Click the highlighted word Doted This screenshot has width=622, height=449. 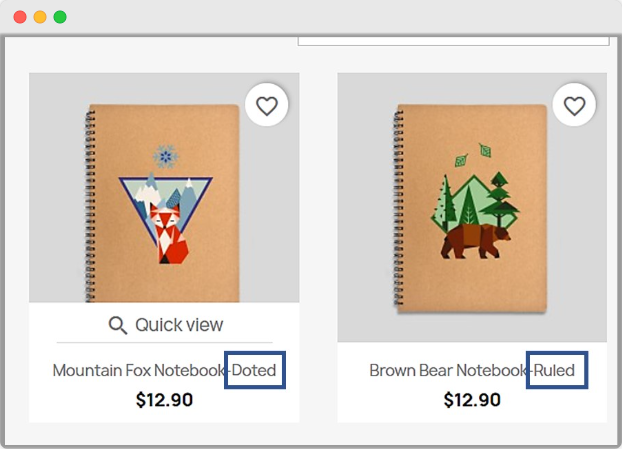click(x=254, y=370)
